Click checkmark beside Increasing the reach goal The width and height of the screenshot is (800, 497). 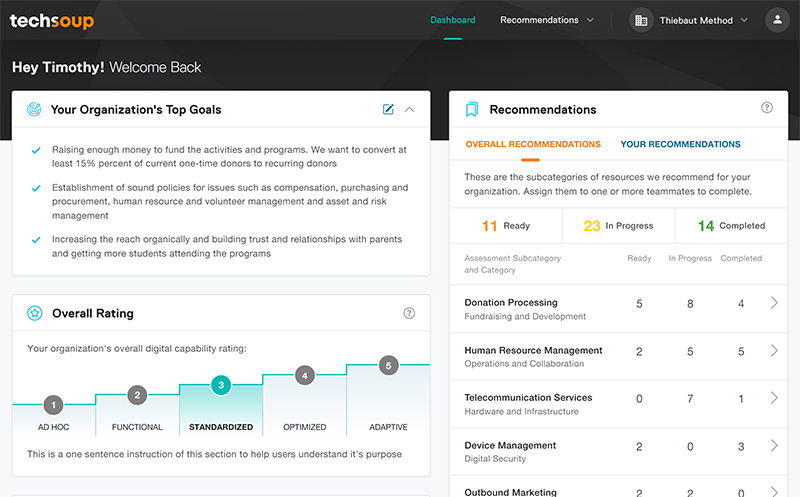point(36,240)
